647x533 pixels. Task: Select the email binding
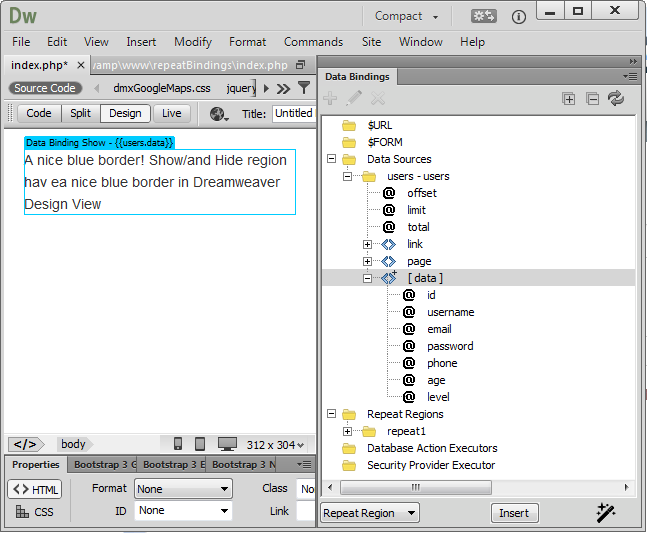click(x=439, y=329)
